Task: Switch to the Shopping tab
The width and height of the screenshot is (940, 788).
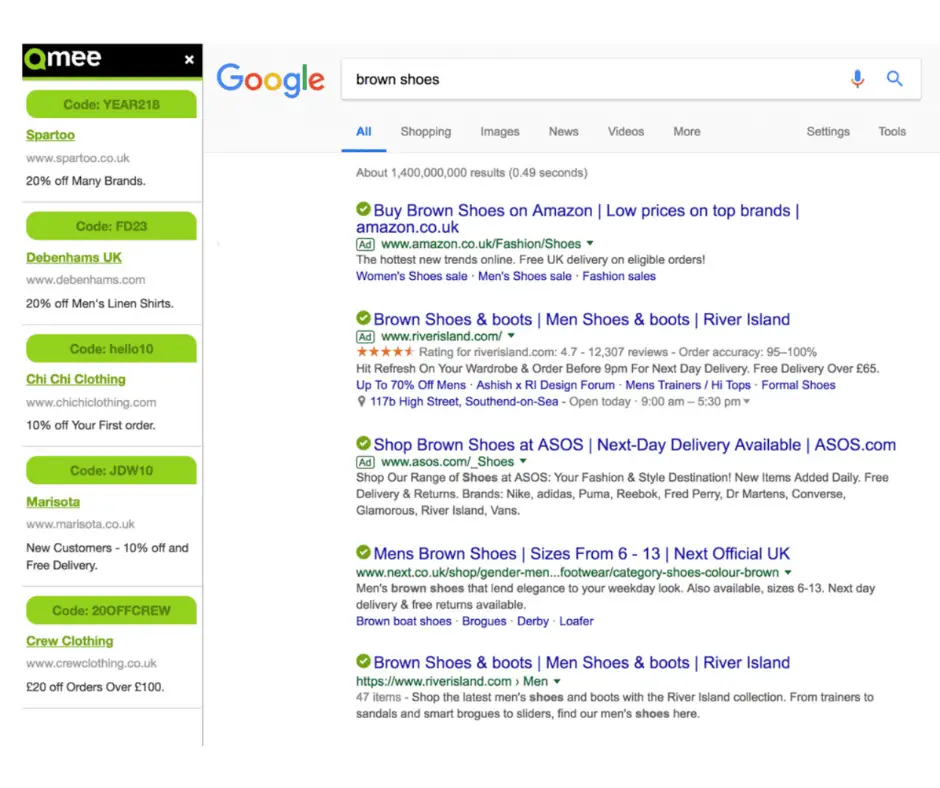Action: (x=426, y=131)
